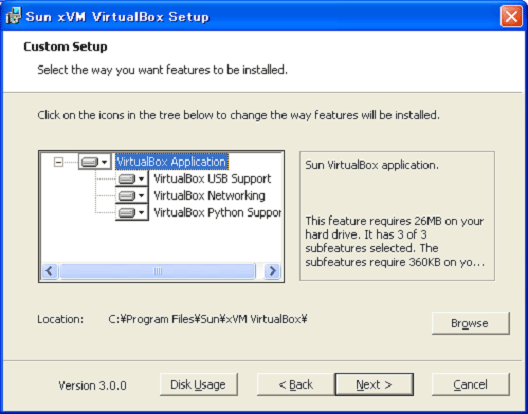The image size is (528, 414).
Task: Select the VirtualBox Application tree item
Action: [x=171, y=162]
